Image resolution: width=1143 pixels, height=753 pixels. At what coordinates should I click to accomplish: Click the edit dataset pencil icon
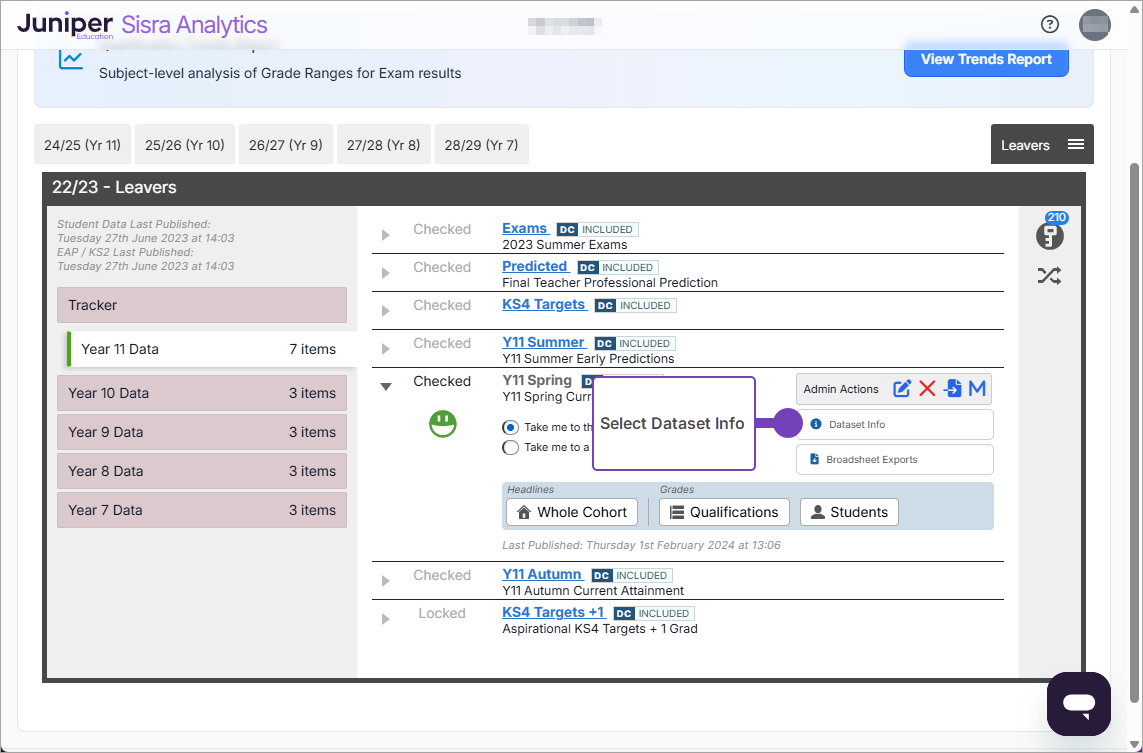pos(902,389)
